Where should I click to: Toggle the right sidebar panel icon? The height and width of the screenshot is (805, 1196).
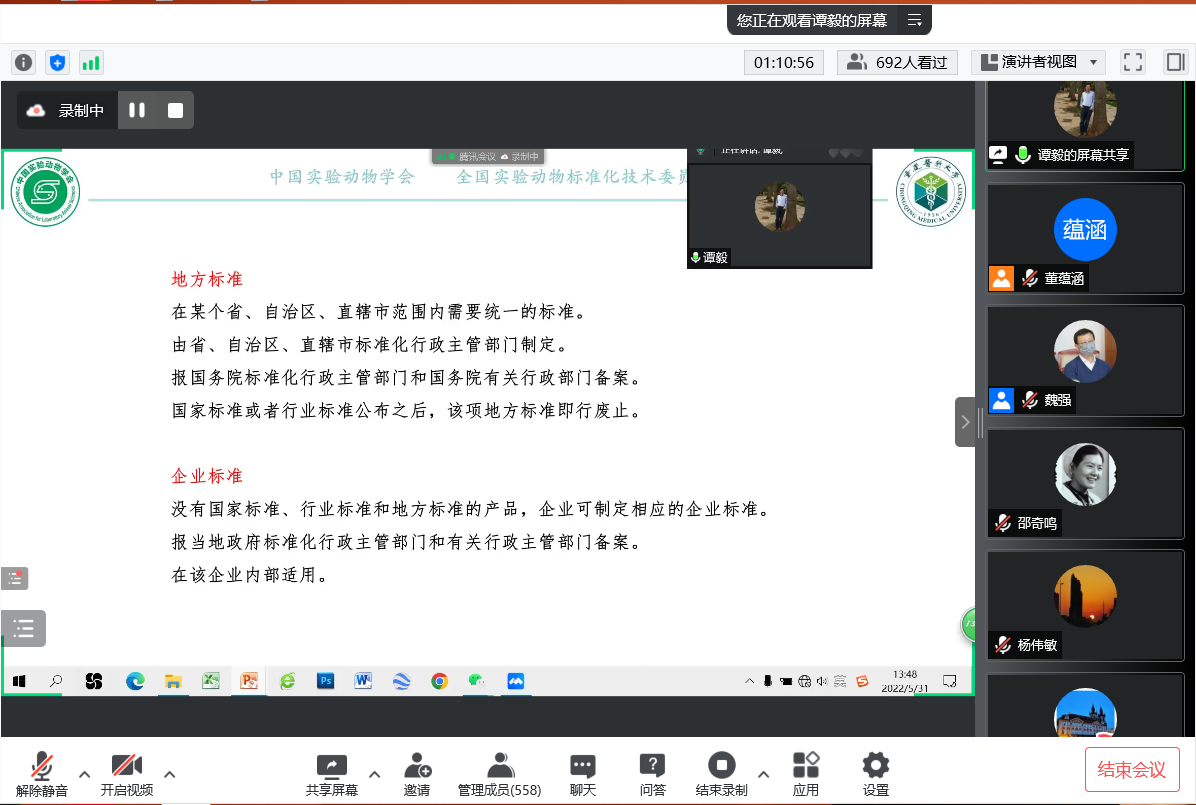click(x=1175, y=62)
